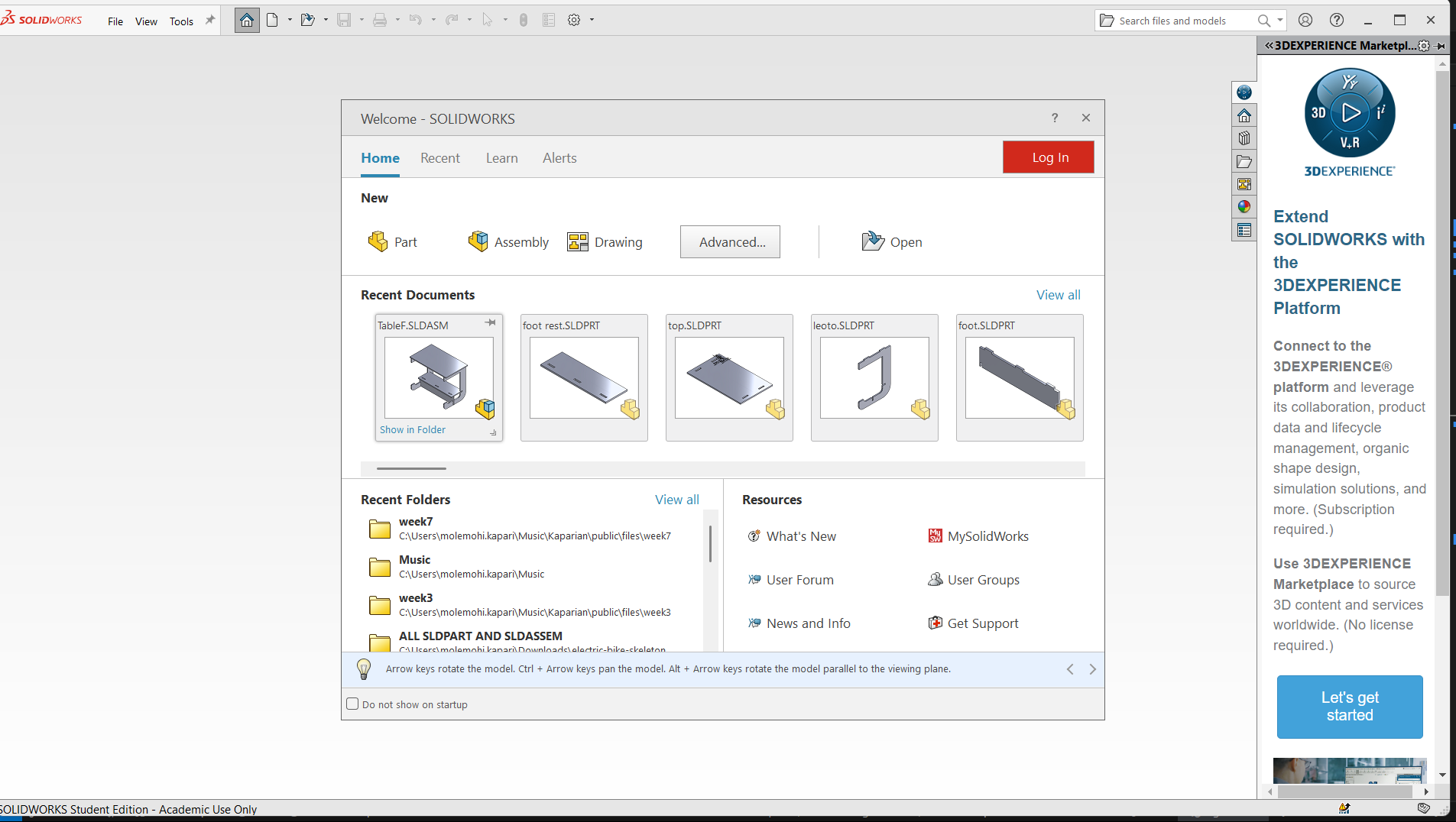Screen dimensions: 1456x822
Task: Click the task pane settings gear icon
Action: [1424, 46]
